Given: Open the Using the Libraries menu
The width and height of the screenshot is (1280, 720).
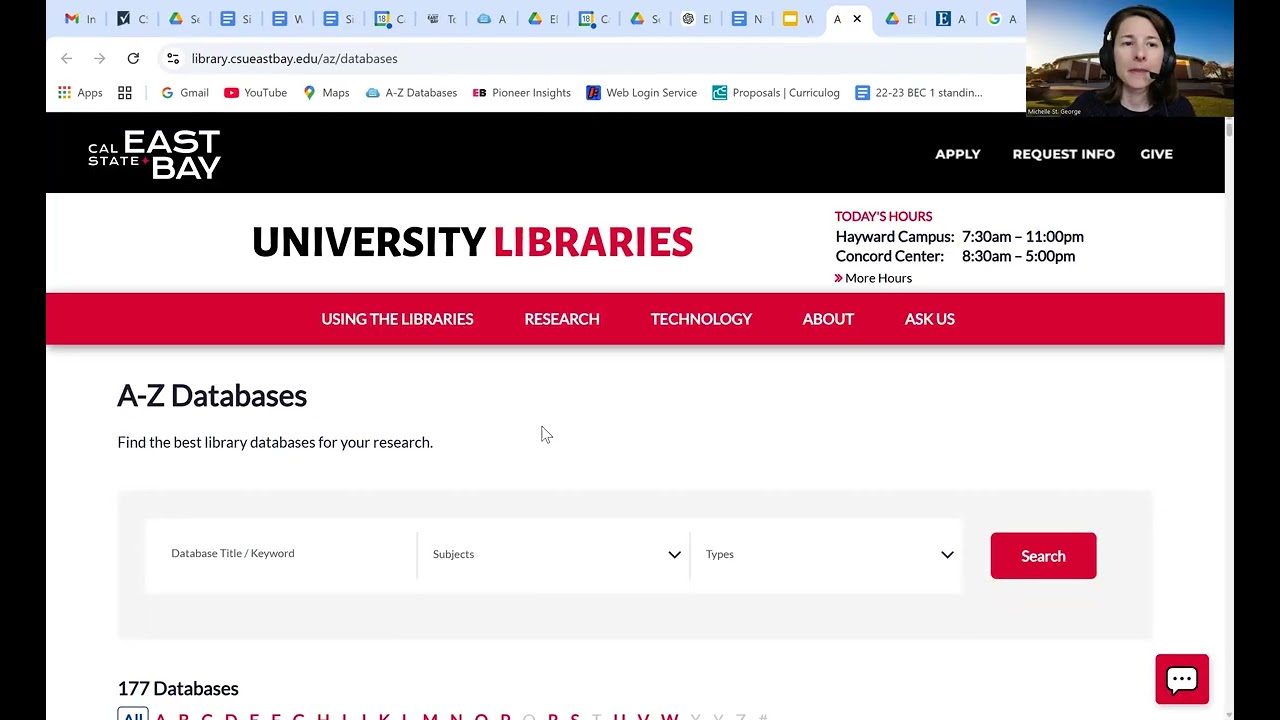Looking at the screenshot, I should [x=397, y=319].
